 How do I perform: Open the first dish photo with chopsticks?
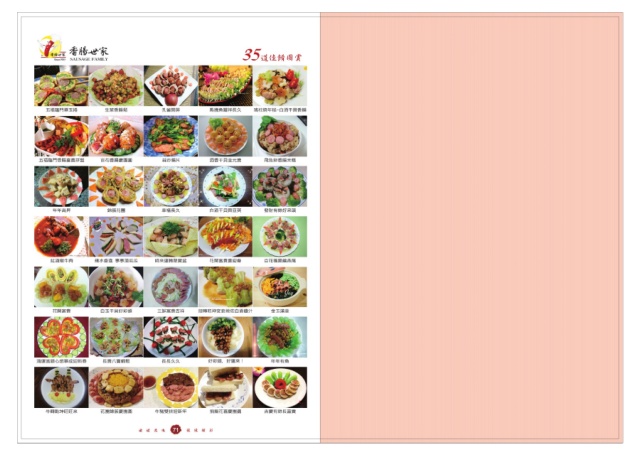pos(61,86)
